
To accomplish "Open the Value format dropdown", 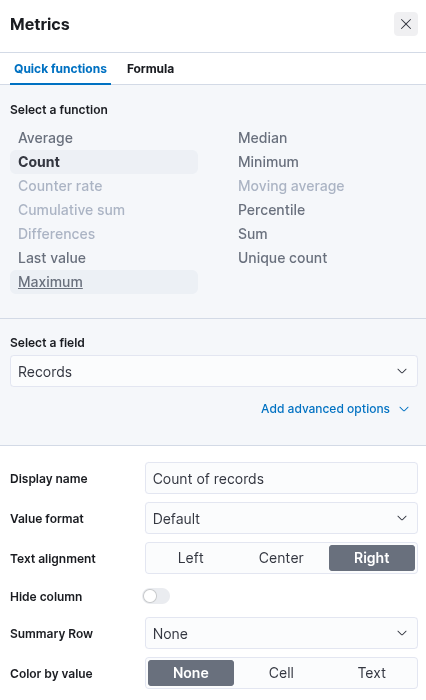I will tap(281, 518).
